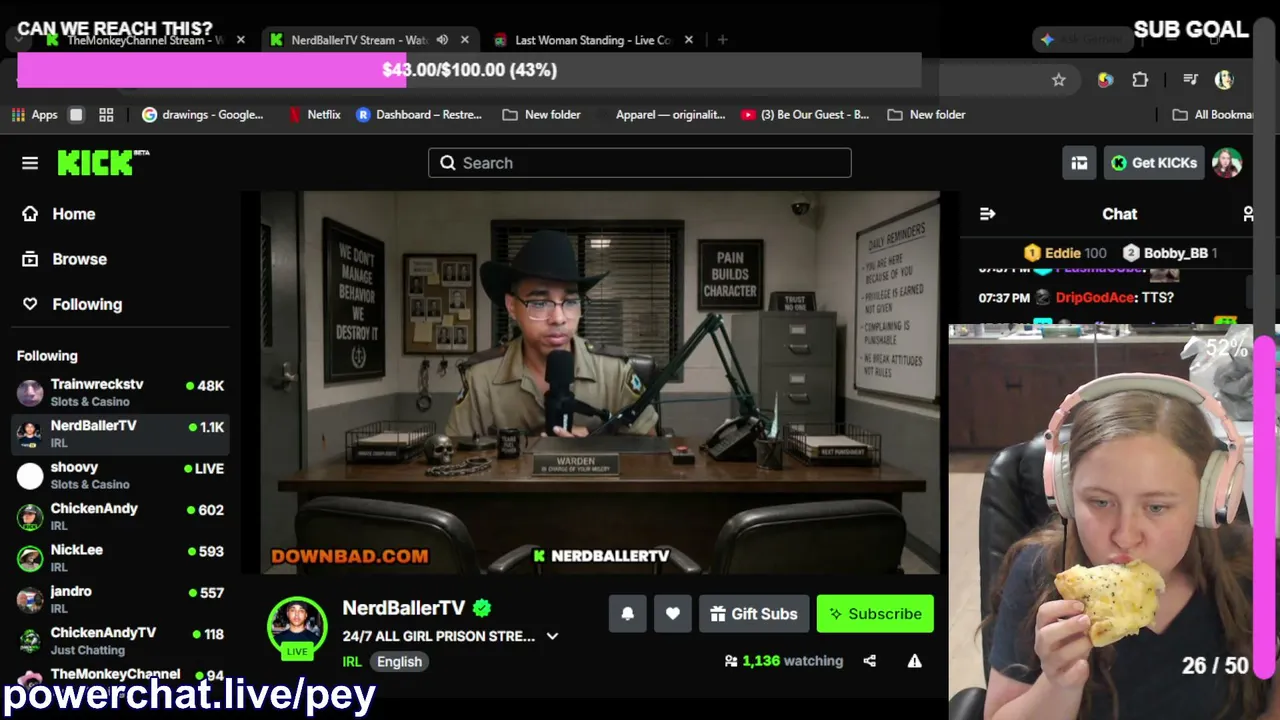Open Apparel — originality bookmark
Screen dimensions: 1280x720
click(x=670, y=115)
